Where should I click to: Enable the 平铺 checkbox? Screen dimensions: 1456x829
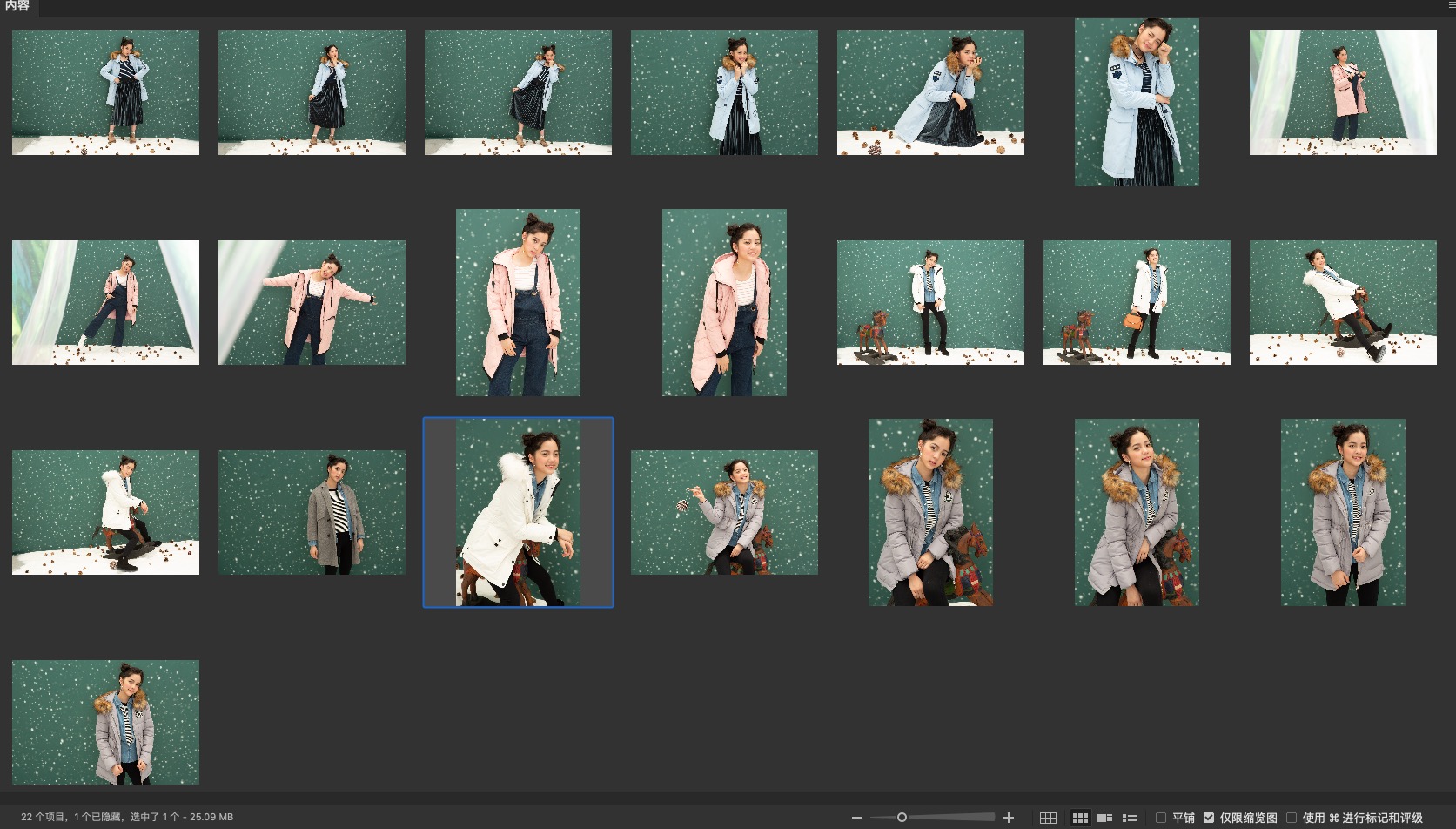pyautogui.click(x=1161, y=818)
